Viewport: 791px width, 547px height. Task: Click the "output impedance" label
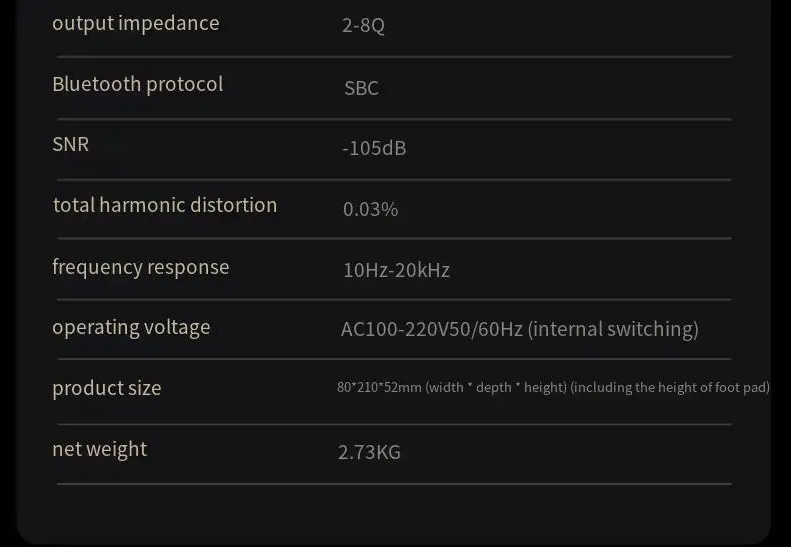click(136, 24)
